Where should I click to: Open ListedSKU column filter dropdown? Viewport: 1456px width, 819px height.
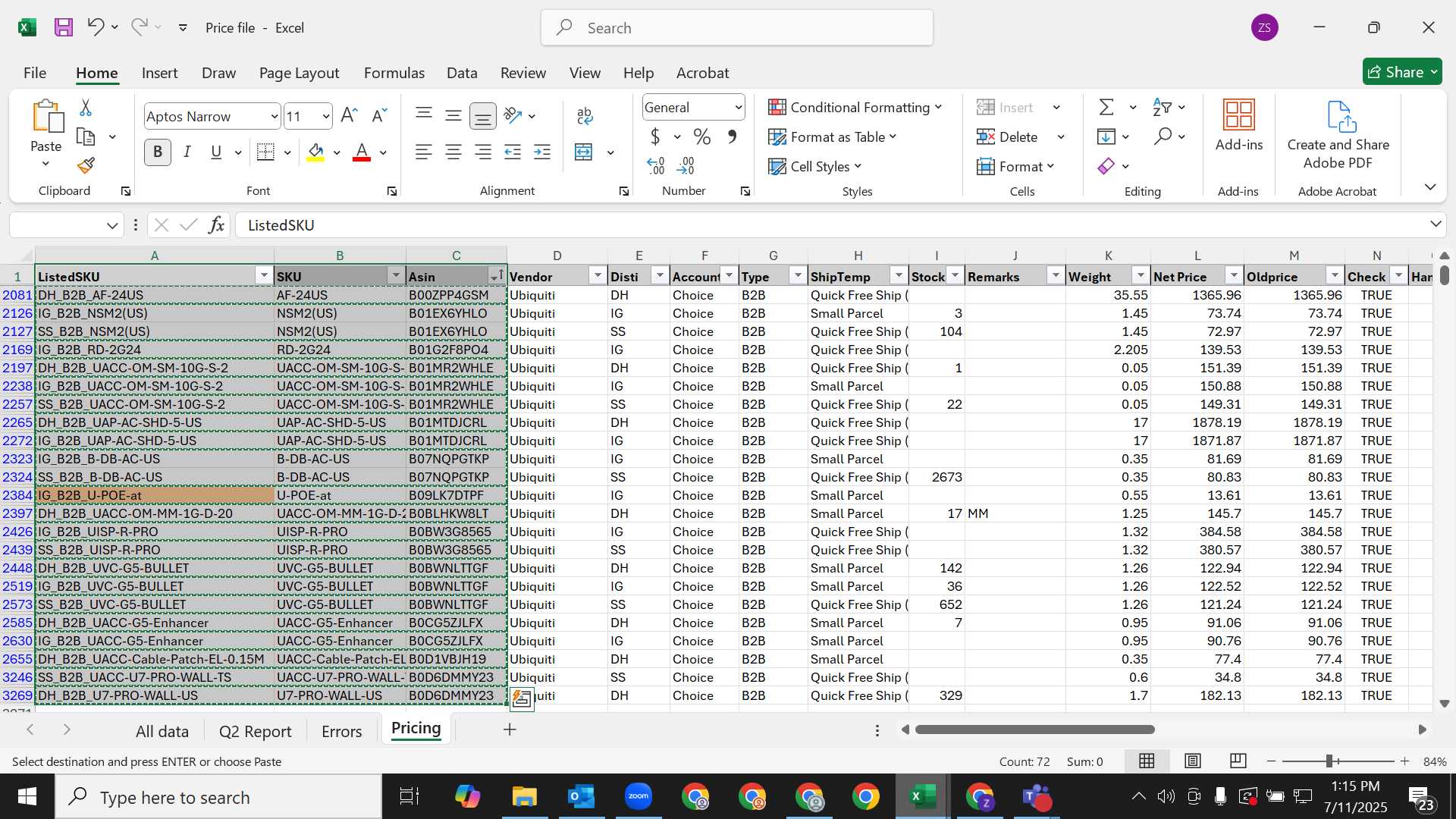point(264,276)
